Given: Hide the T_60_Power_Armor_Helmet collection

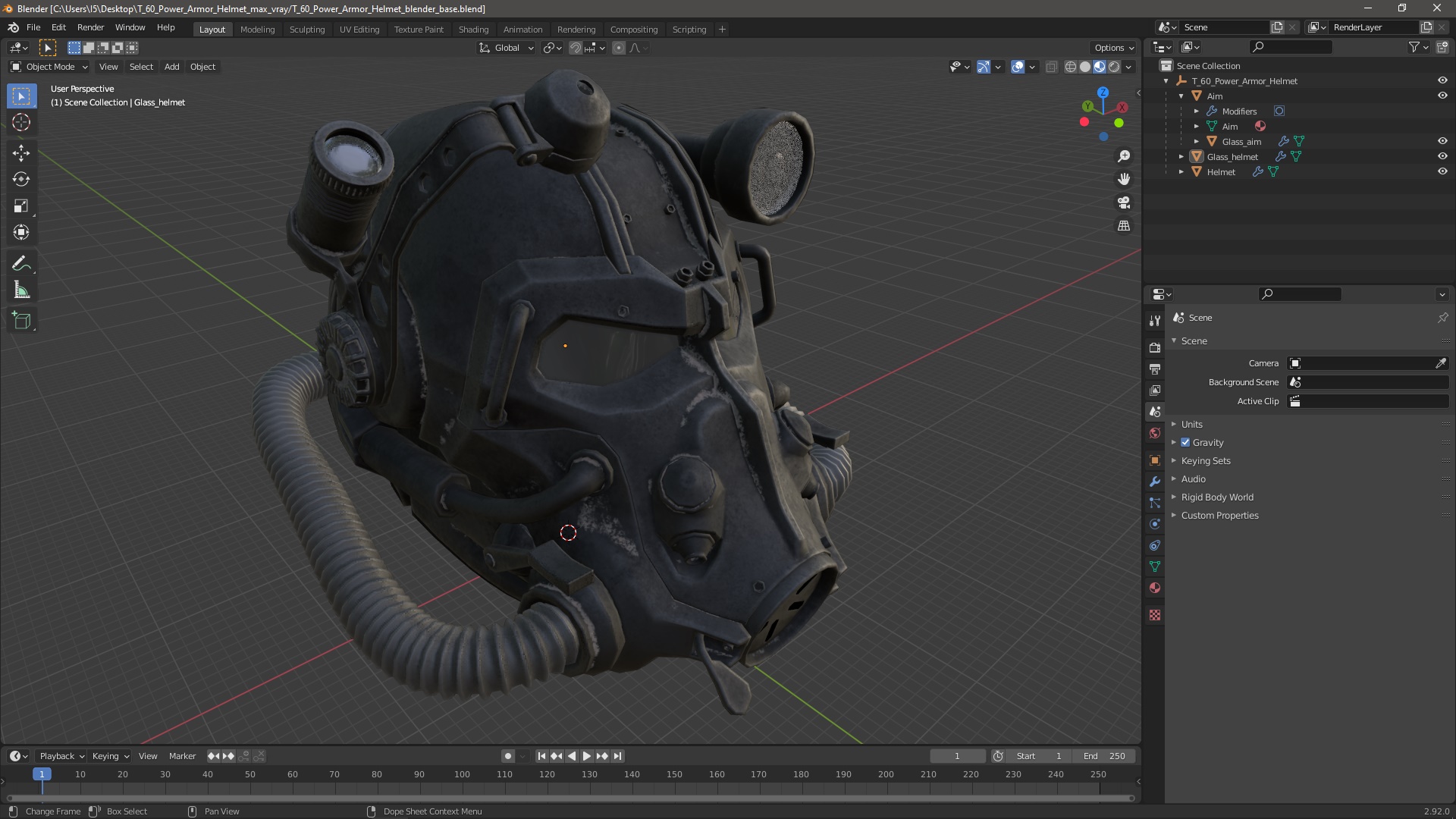Looking at the screenshot, I should coord(1442,80).
